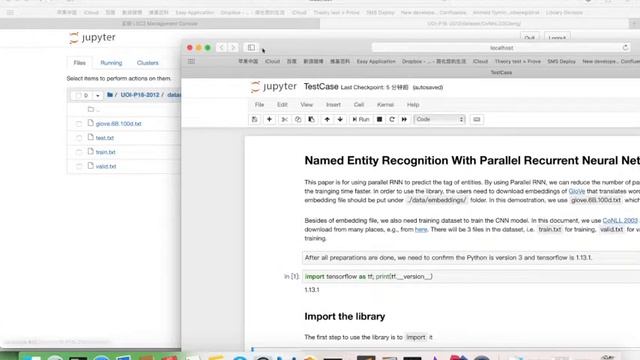Click the Jupyter logo in the file browser window
The width and height of the screenshot is (640, 360).
(x=92, y=38)
